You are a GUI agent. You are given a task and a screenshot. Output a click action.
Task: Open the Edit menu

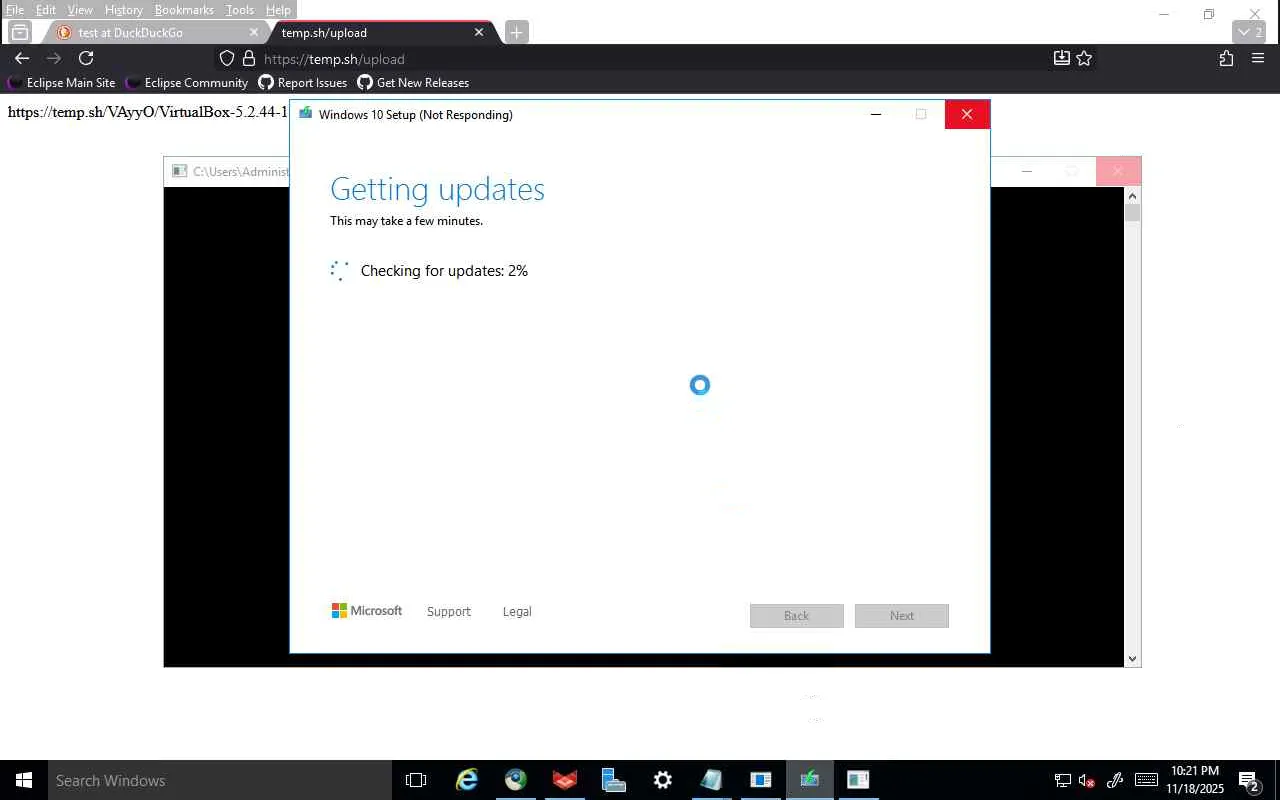coord(46,10)
